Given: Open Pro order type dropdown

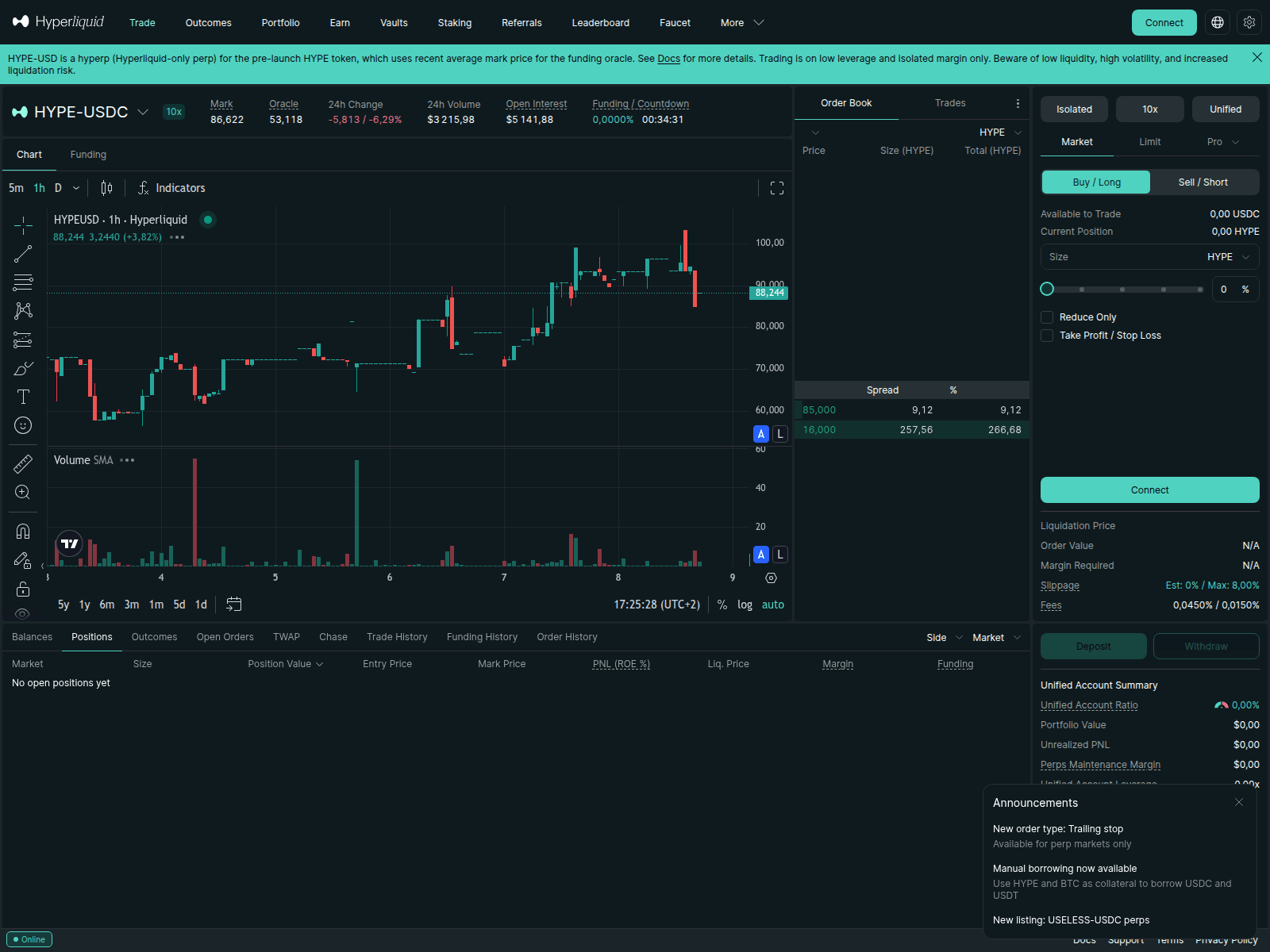Looking at the screenshot, I should tap(1222, 142).
